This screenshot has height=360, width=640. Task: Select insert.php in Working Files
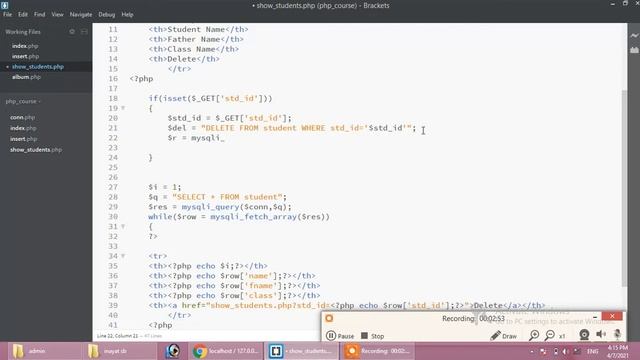(x=25, y=56)
